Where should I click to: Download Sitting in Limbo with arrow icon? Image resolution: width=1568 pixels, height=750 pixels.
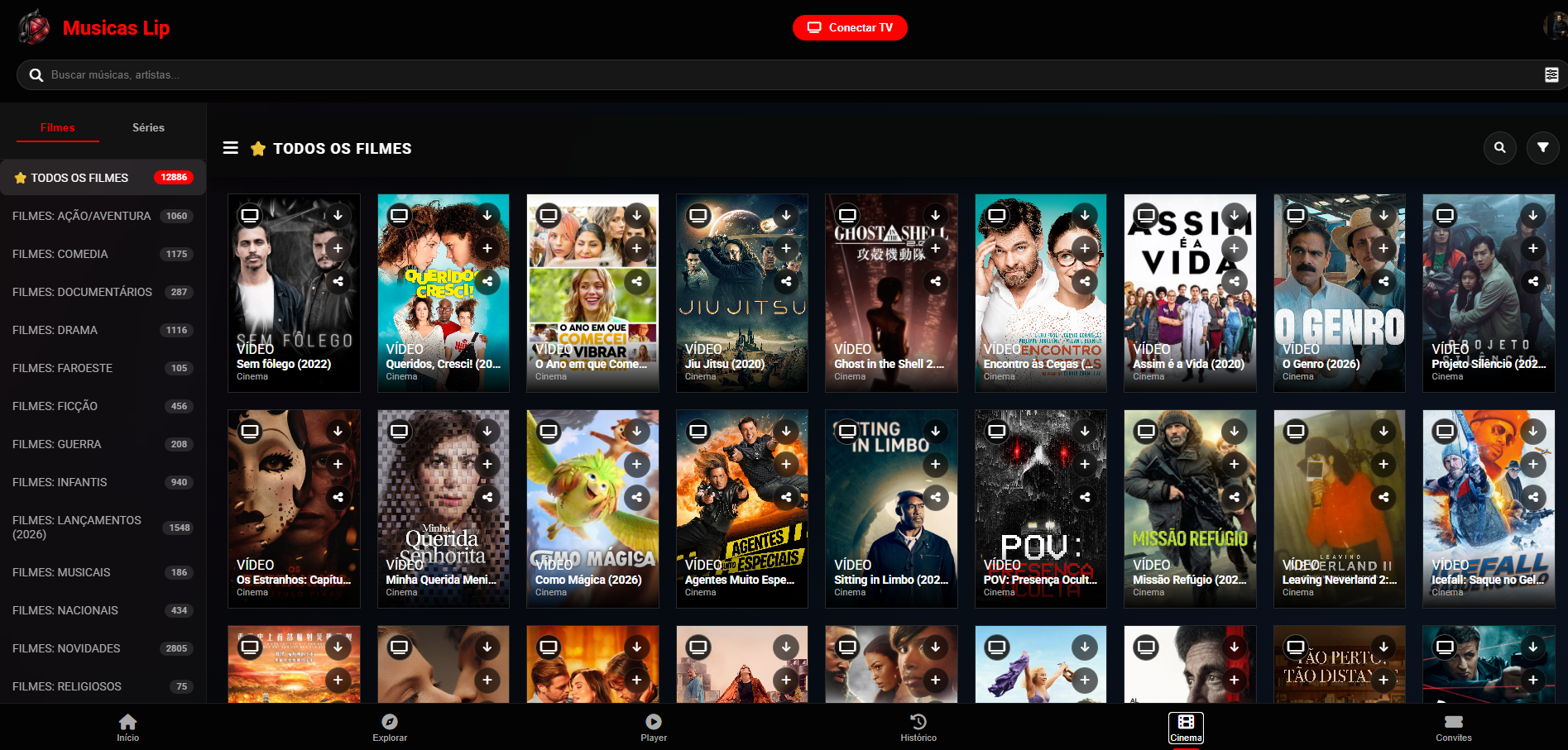935,431
